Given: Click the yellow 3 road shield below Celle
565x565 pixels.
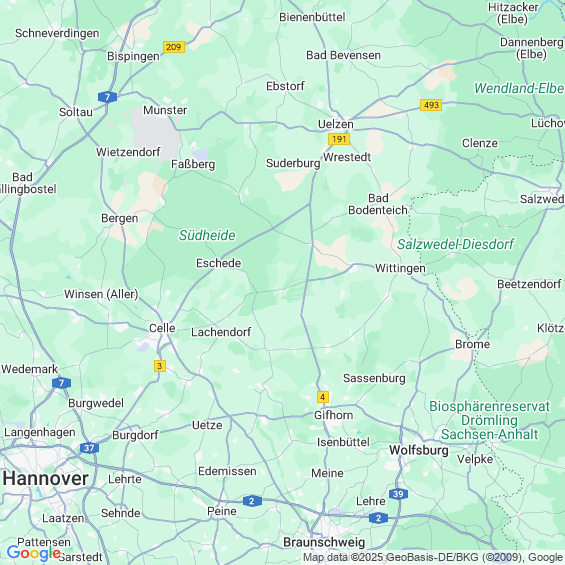Looking at the screenshot, I should (160, 366).
